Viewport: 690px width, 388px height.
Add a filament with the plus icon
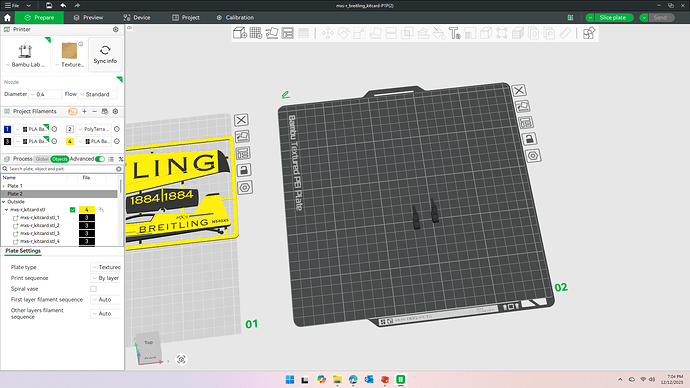pos(84,111)
